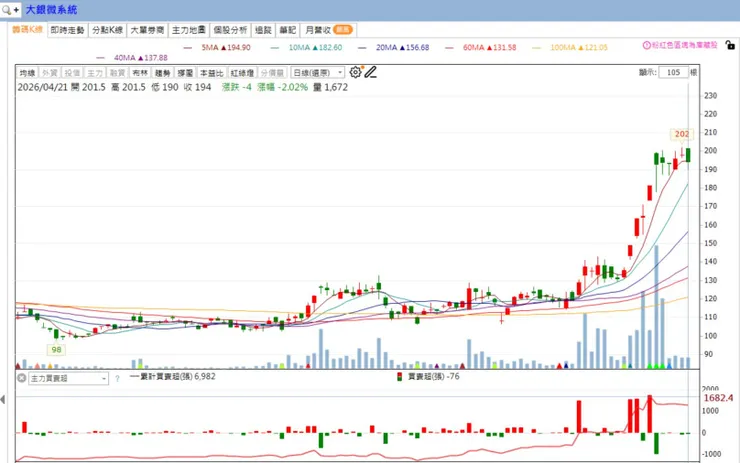Collapse sidebar using left arrow icon

3,400
